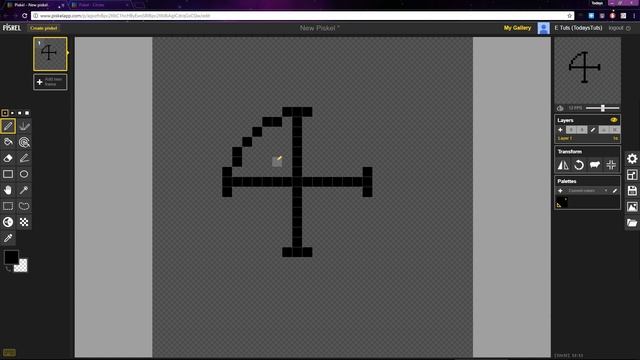The image size is (640, 360).
Task: Open the secondary transparent color swatch
Action: [21, 266]
